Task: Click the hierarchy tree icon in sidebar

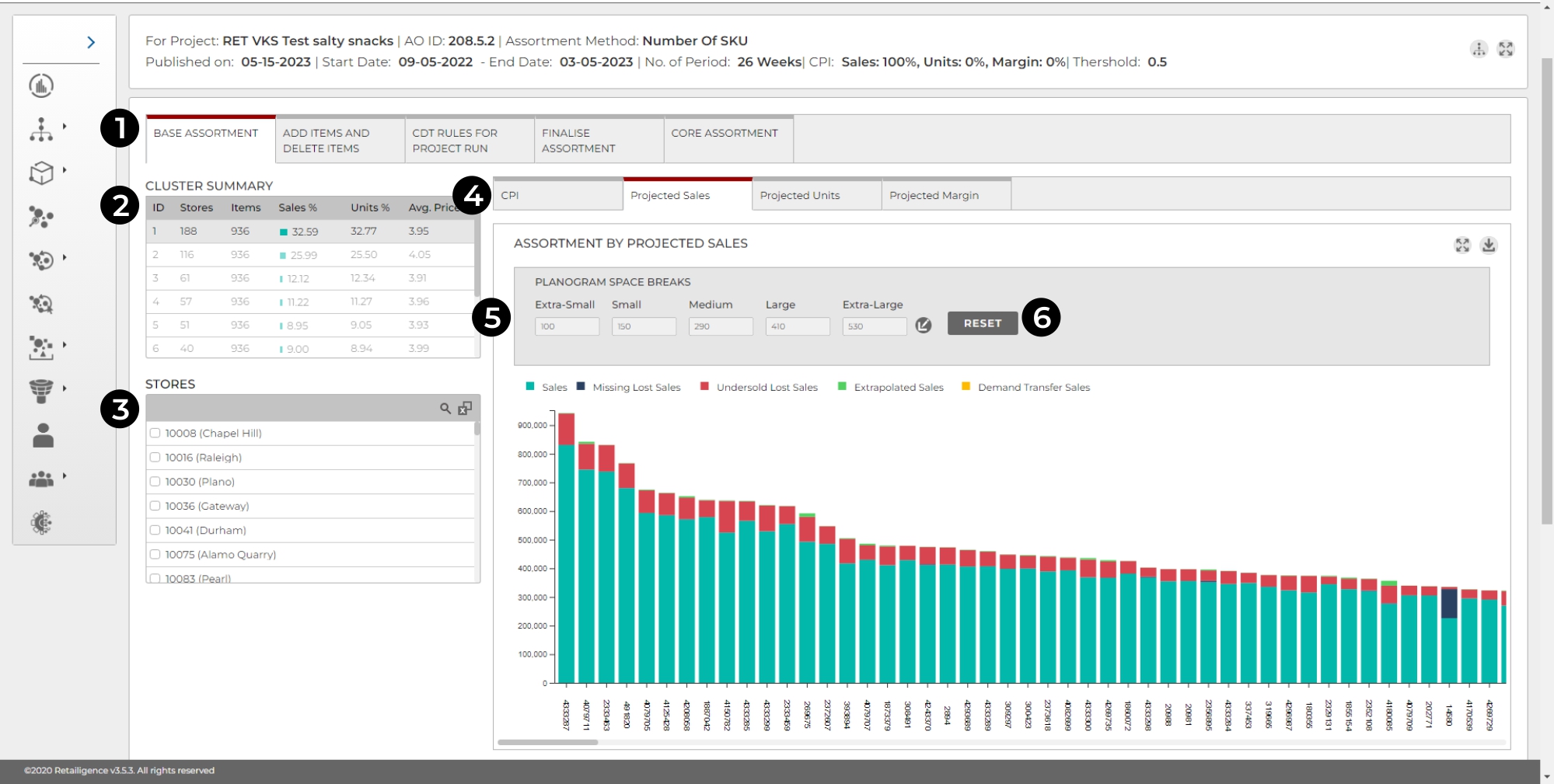Action: tap(41, 130)
